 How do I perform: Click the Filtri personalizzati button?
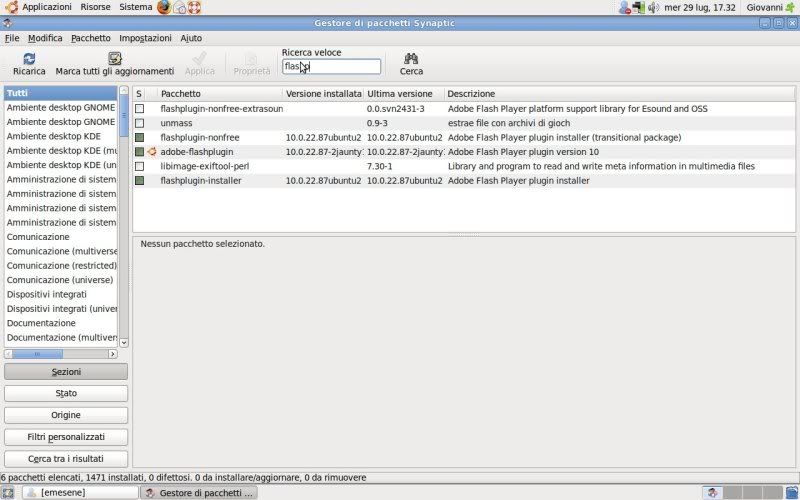click(66, 437)
